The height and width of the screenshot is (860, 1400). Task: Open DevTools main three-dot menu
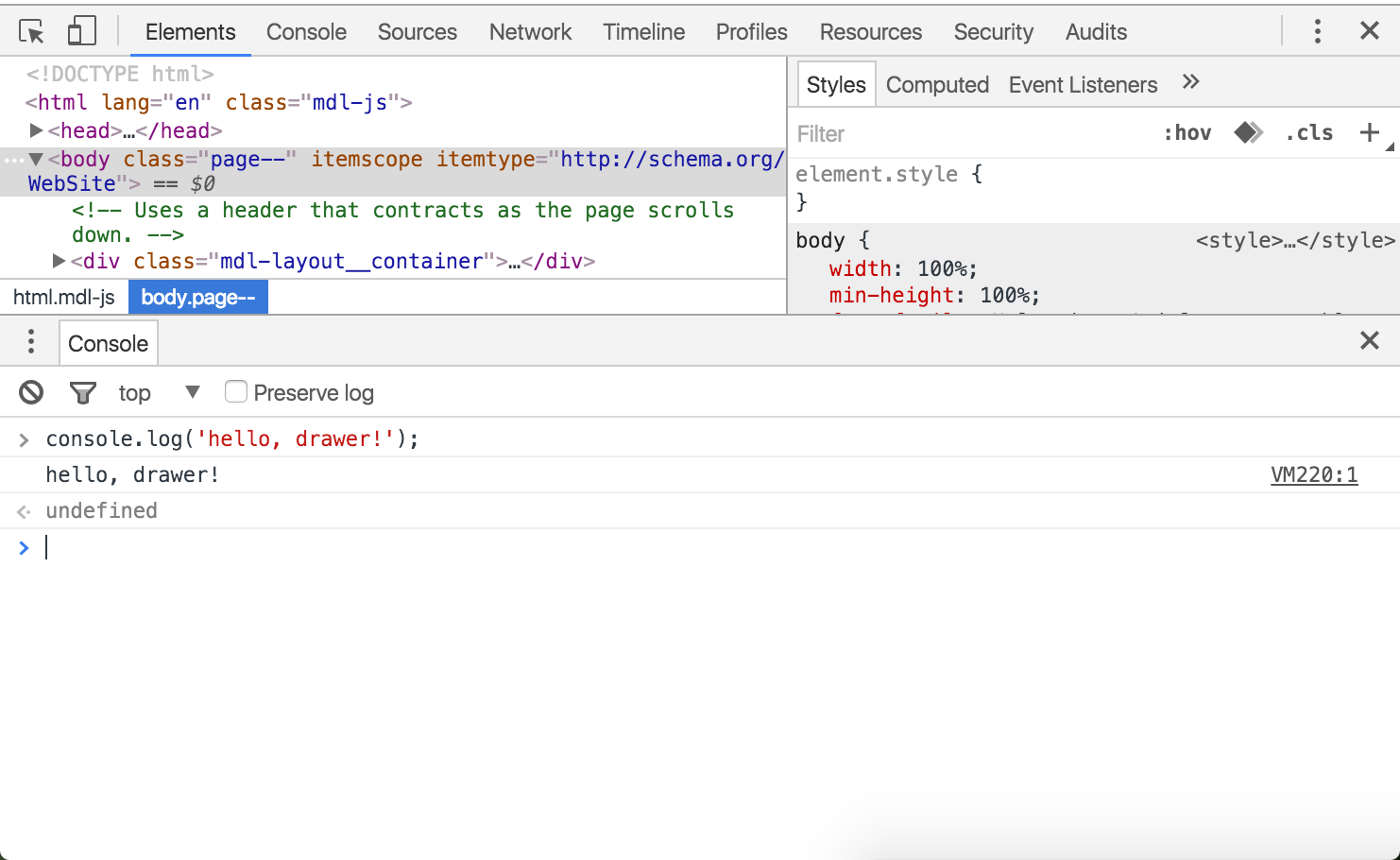point(1317,31)
